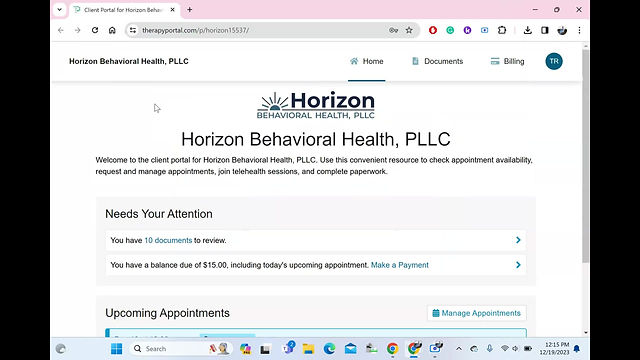Click the Horizon Behavioral Health logo image
The width and height of the screenshot is (640, 360).
[316, 105]
